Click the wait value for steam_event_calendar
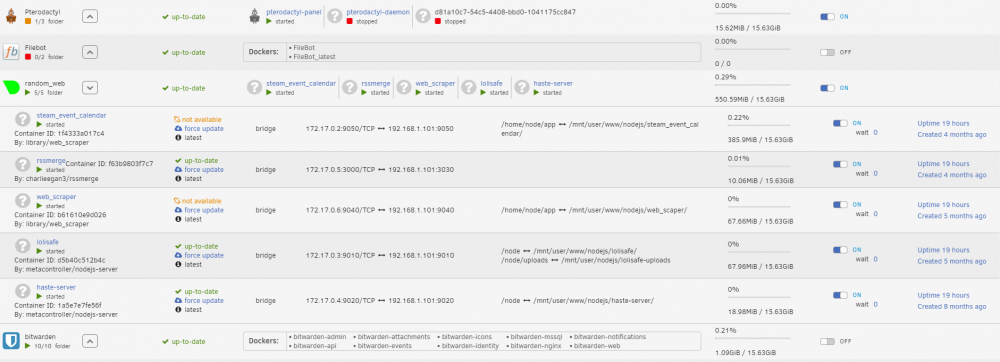Screen dimensions: 1000x362 pyautogui.click(x=876, y=133)
